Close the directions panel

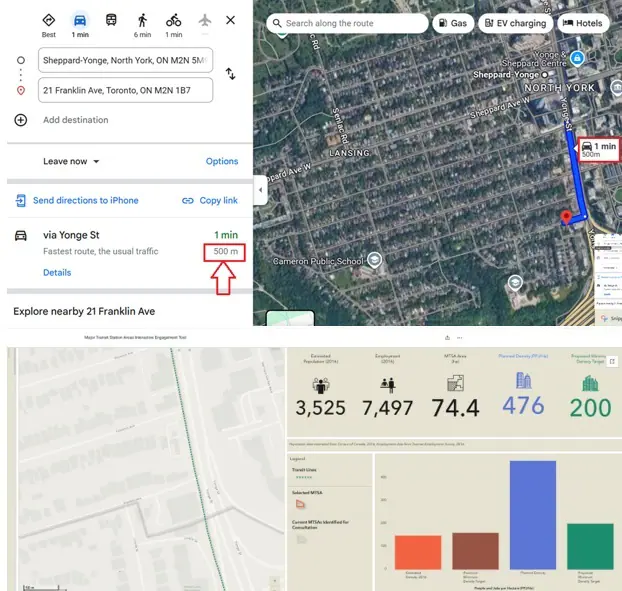coord(231,20)
